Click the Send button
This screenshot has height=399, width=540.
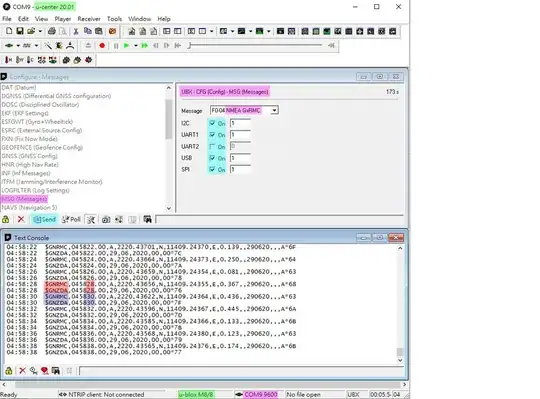pos(44,220)
